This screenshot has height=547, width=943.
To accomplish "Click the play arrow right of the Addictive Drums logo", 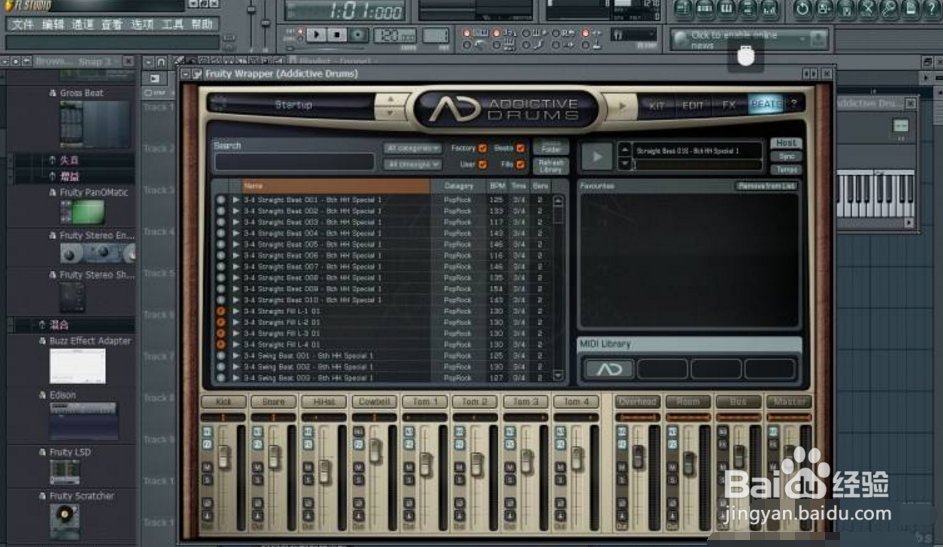I will (622, 106).
